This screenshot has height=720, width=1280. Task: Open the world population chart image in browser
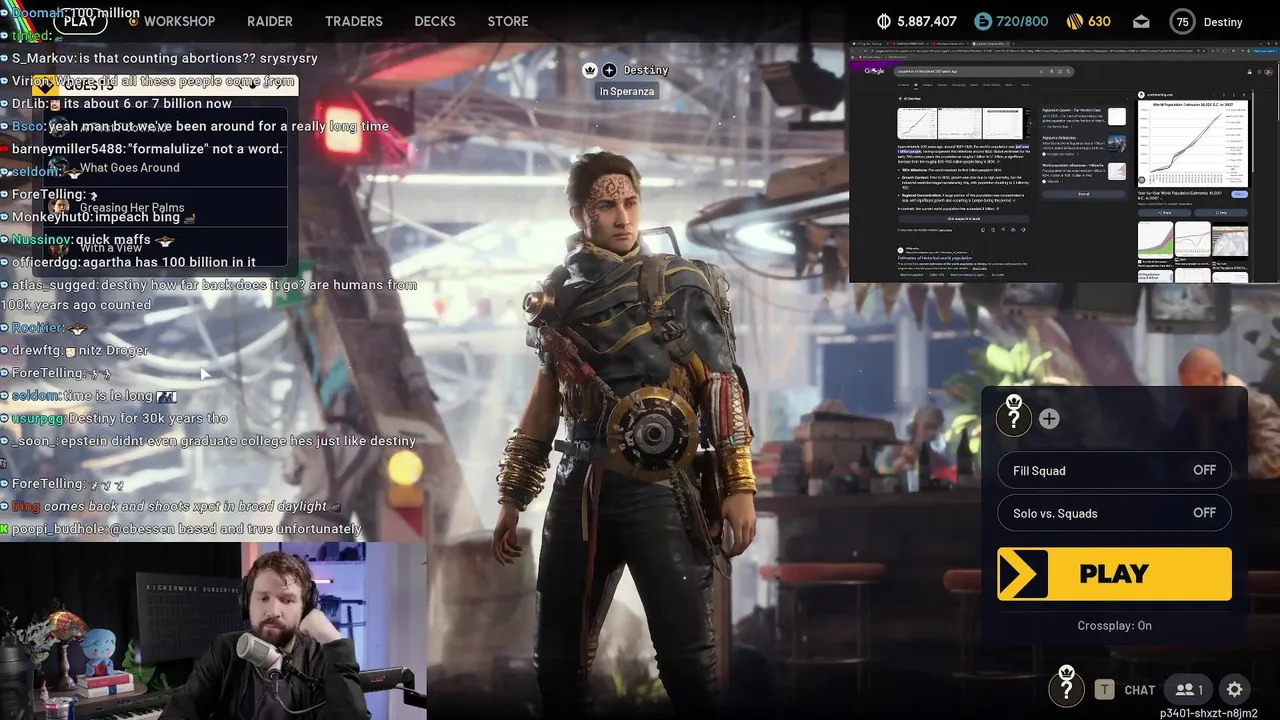[x=1192, y=142]
